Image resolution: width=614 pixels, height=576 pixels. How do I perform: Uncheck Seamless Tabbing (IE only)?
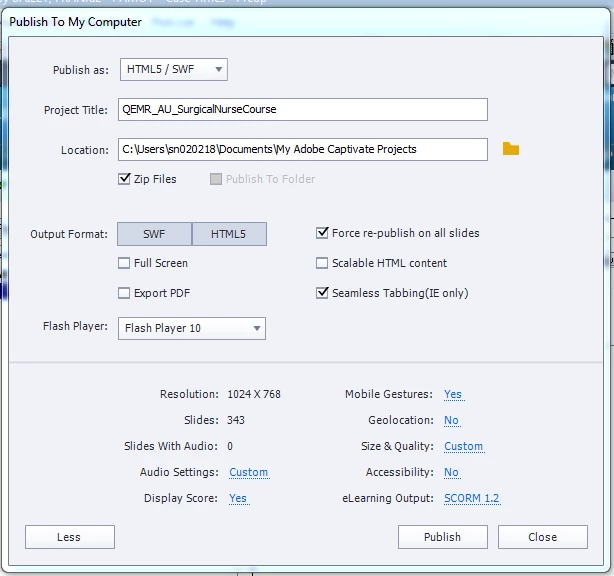coord(322,293)
